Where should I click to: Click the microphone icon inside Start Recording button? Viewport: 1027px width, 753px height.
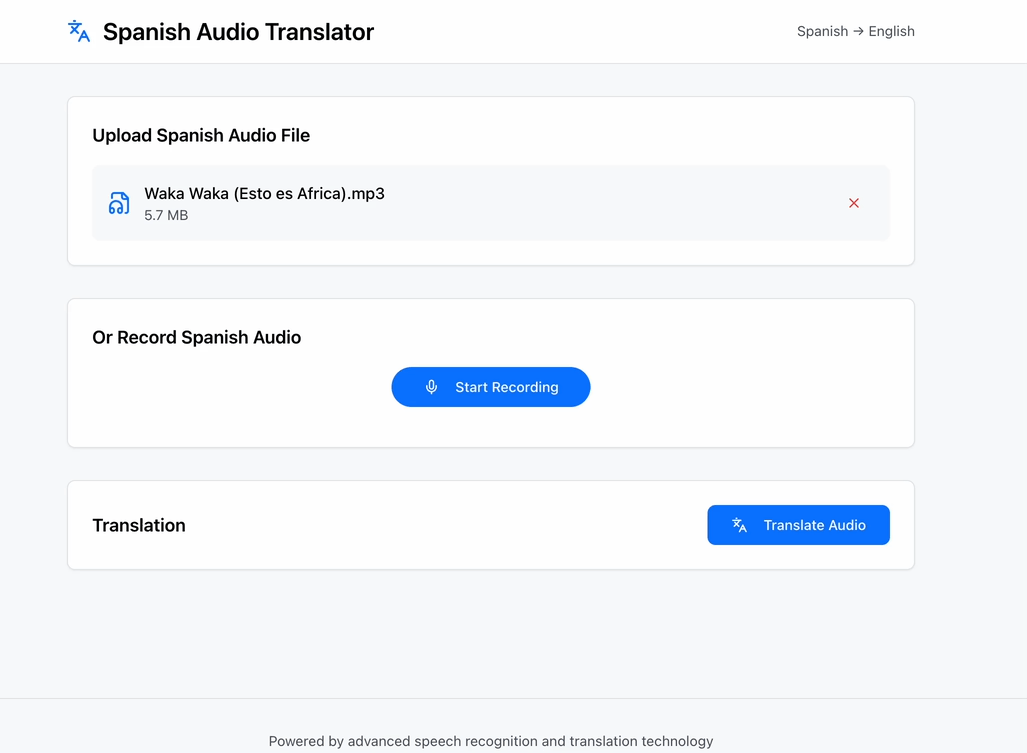431,387
